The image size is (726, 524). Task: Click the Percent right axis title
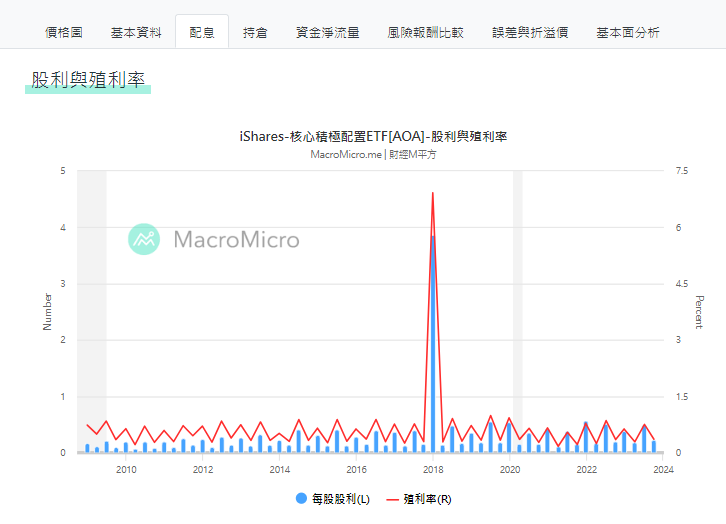(699, 312)
